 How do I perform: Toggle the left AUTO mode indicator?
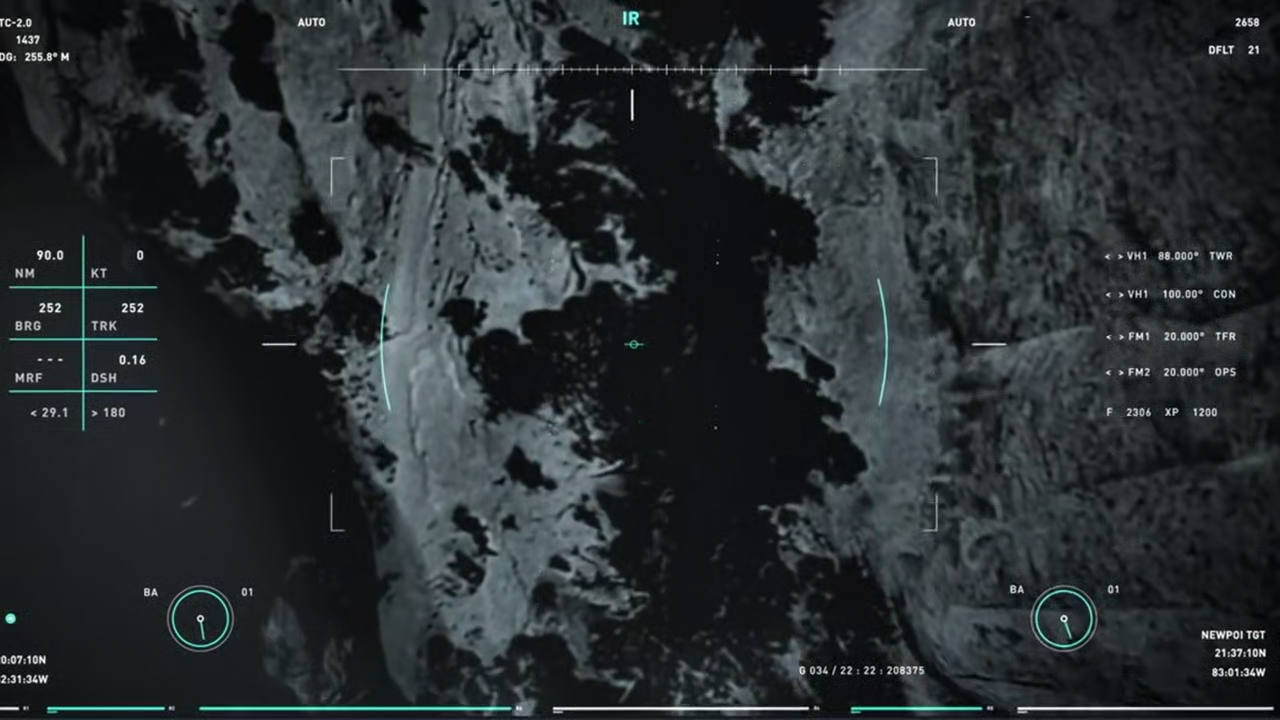pos(311,22)
